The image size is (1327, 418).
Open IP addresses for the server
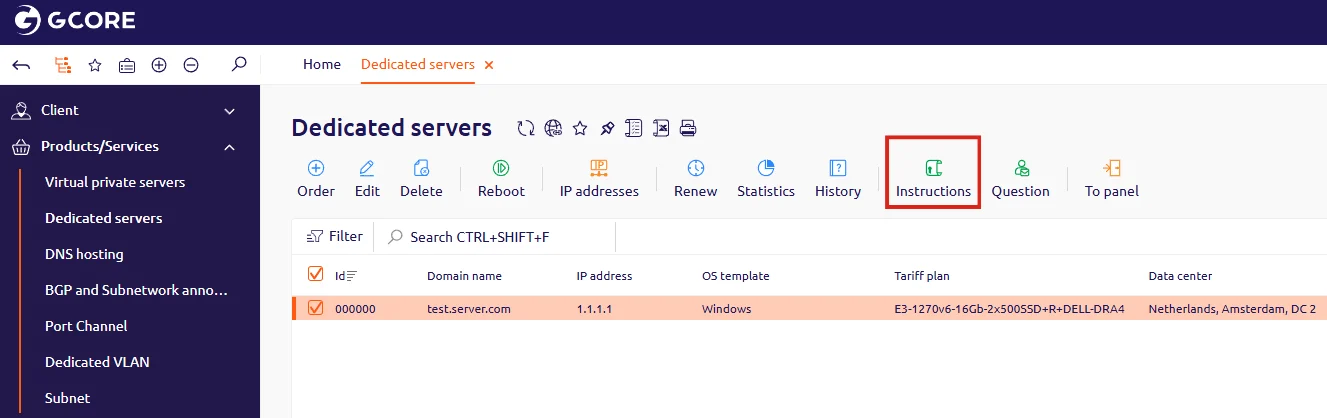coord(599,179)
